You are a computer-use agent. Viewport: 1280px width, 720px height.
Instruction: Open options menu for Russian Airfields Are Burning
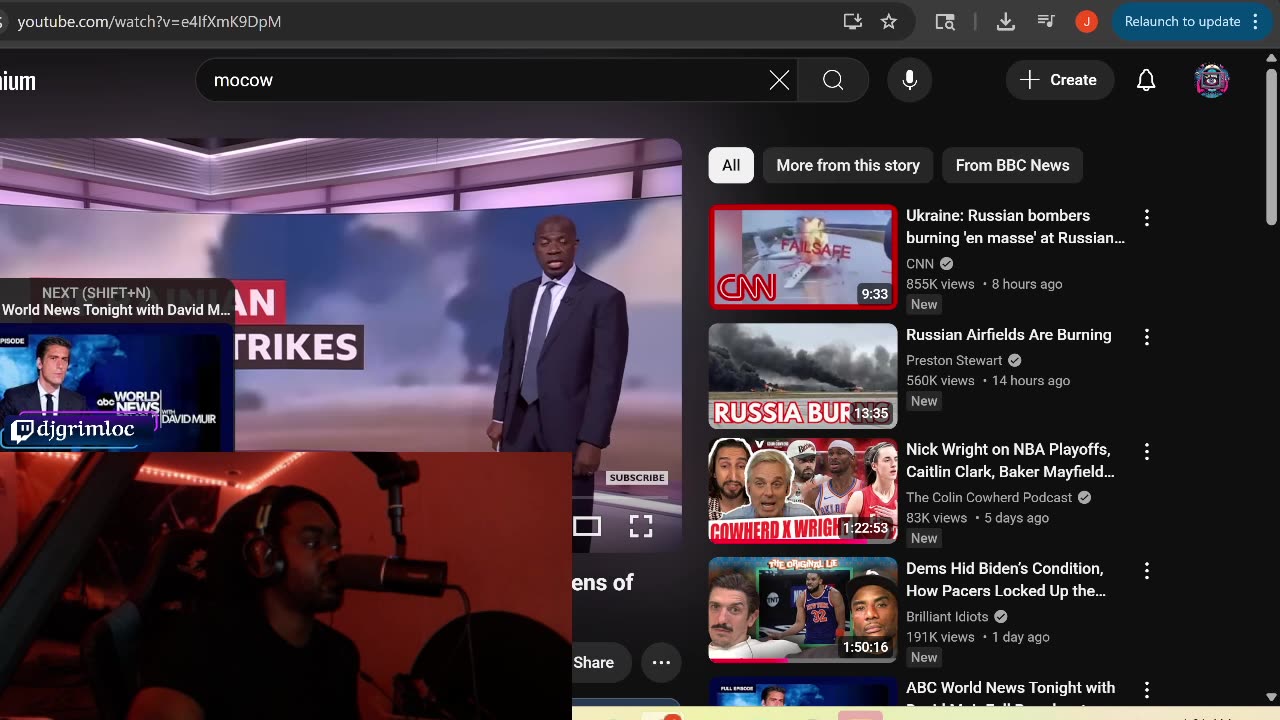pyautogui.click(x=1147, y=337)
